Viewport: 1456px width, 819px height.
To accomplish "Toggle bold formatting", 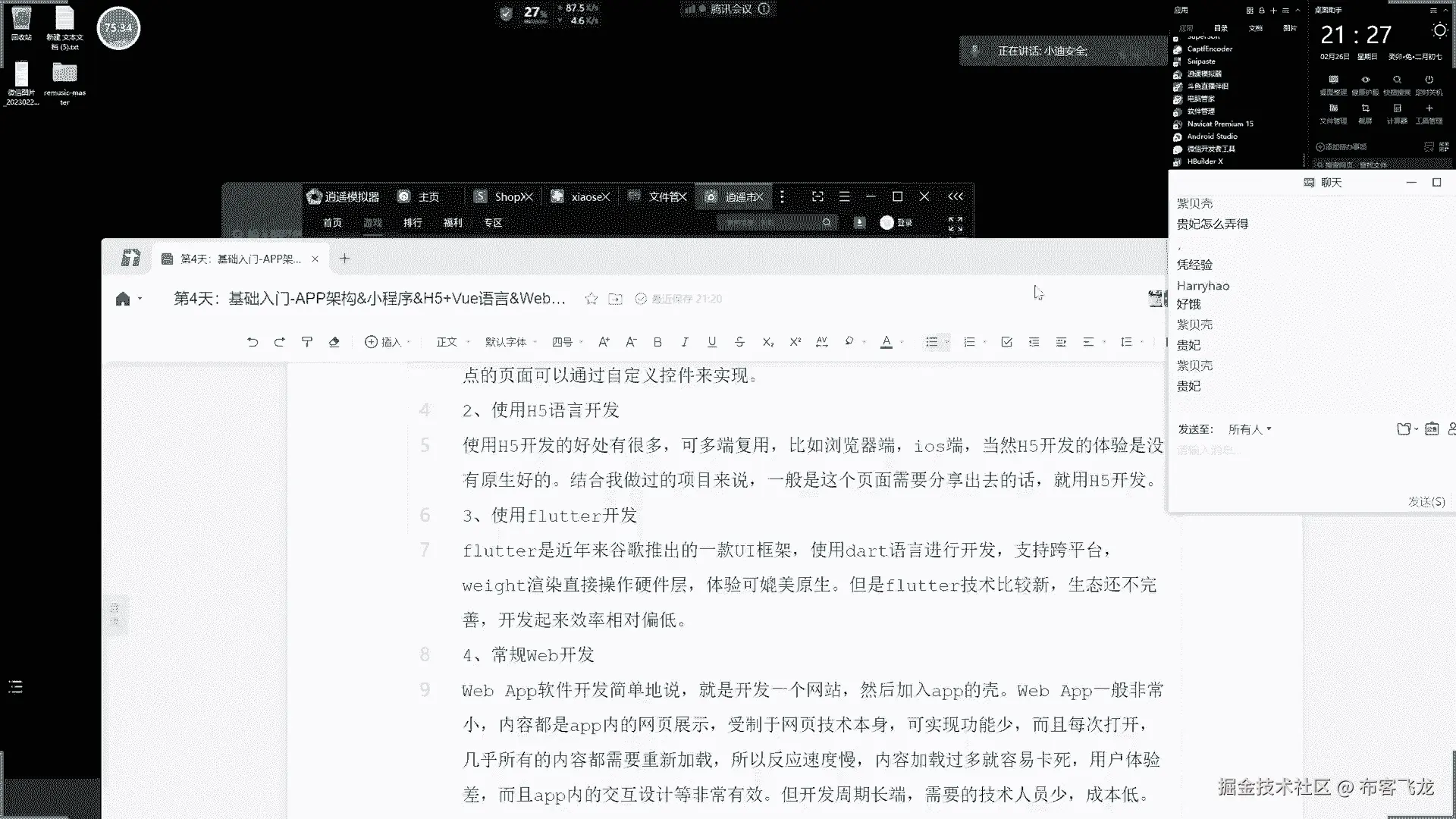I will pos(657,342).
